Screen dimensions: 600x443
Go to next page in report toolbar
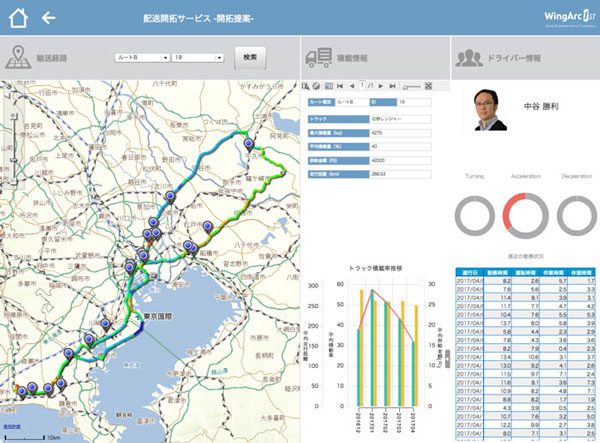pyautogui.click(x=381, y=86)
